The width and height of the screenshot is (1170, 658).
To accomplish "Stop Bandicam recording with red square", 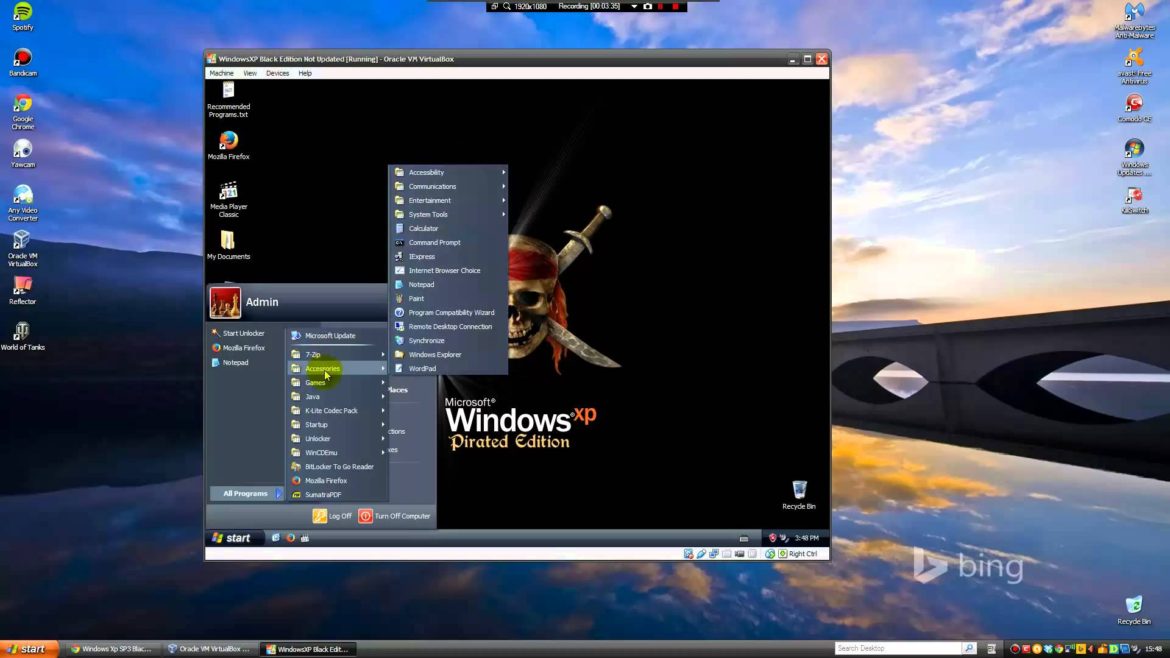I will (x=676, y=6).
